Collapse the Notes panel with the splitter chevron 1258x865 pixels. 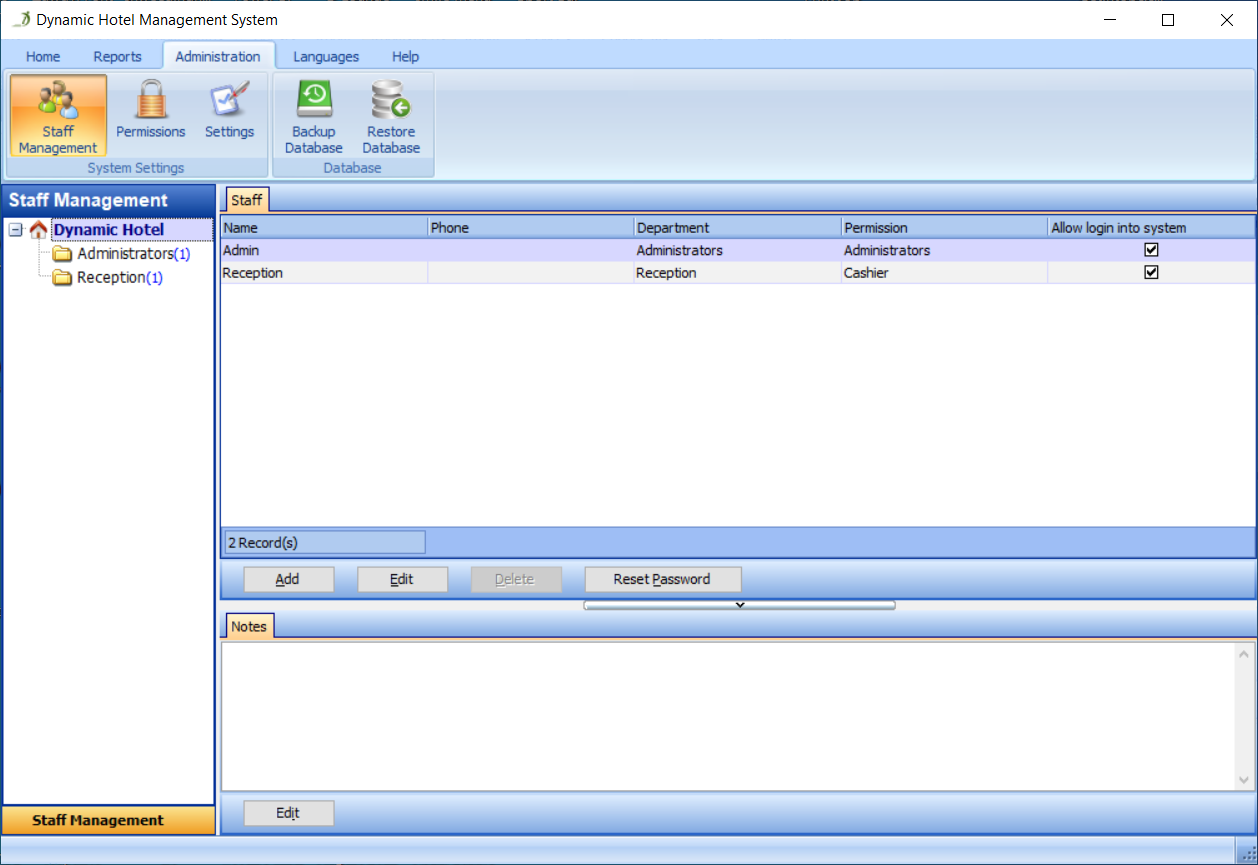tap(739, 605)
